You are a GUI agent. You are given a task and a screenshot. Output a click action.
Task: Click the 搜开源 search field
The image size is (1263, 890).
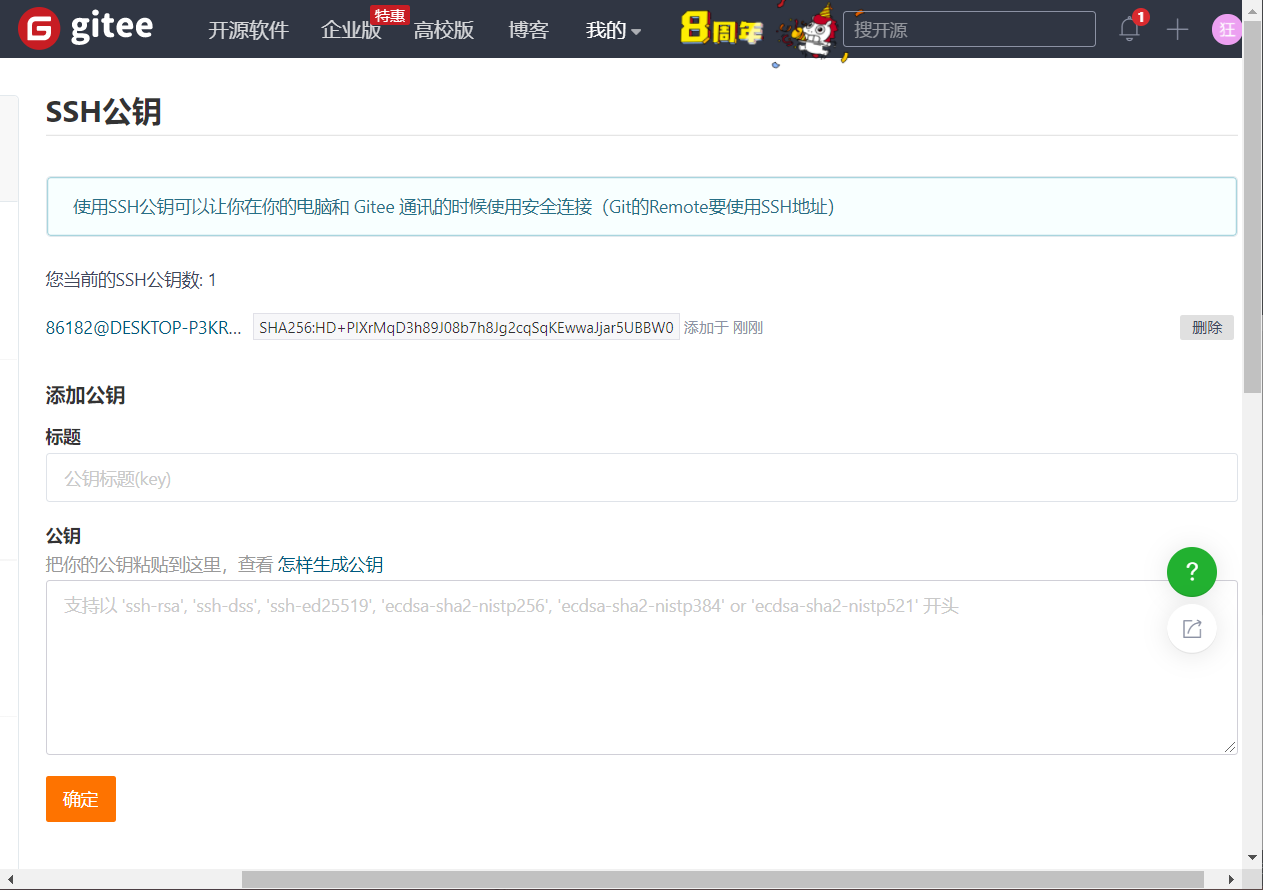tap(969, 29)
